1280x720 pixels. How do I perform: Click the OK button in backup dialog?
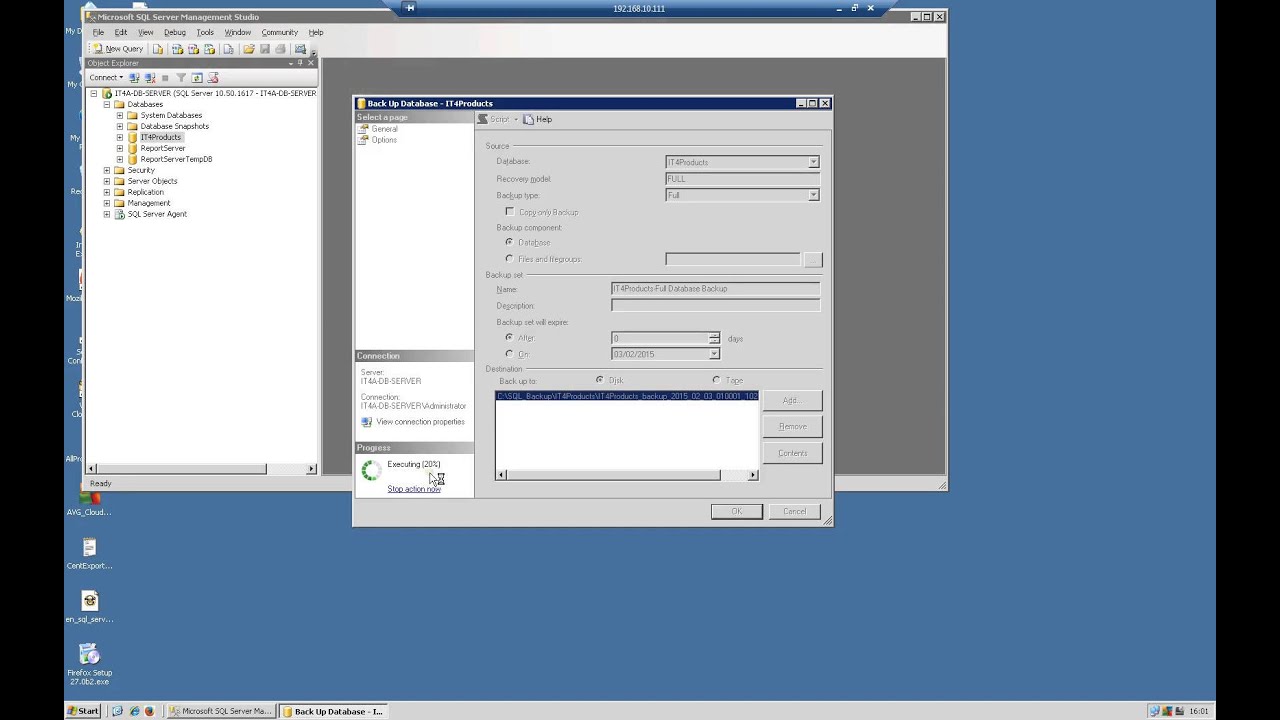tap(737, 511)
